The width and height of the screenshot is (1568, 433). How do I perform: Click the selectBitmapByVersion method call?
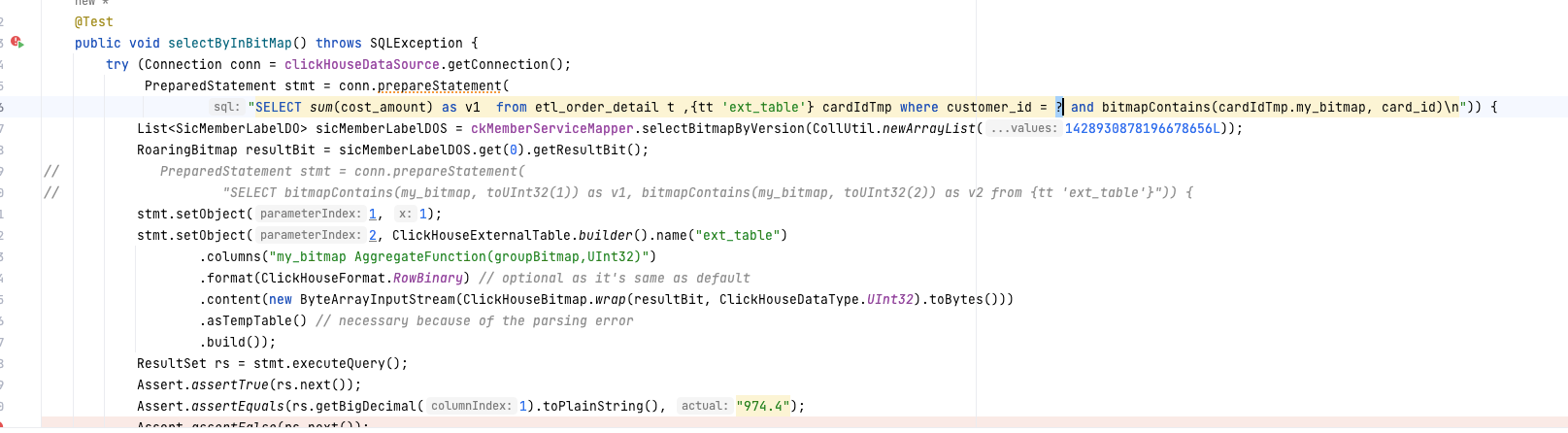(x=723, y=128)
